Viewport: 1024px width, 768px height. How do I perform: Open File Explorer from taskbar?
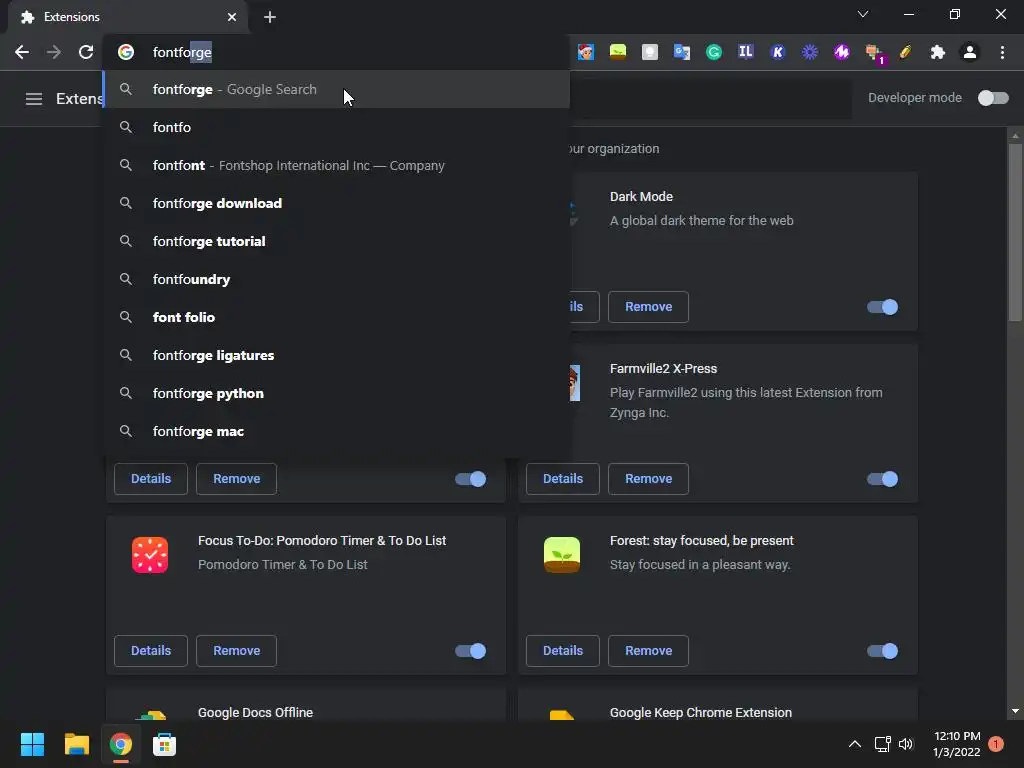click(76, 744)
